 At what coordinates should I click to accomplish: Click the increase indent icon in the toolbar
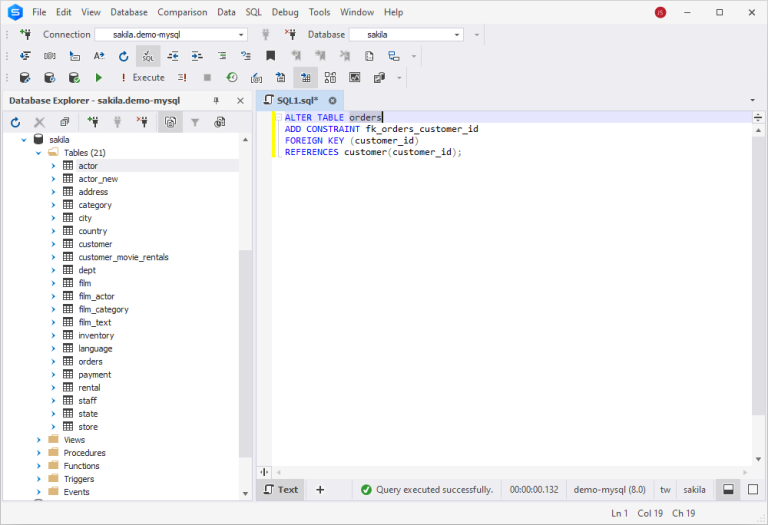tap(197, 56)
